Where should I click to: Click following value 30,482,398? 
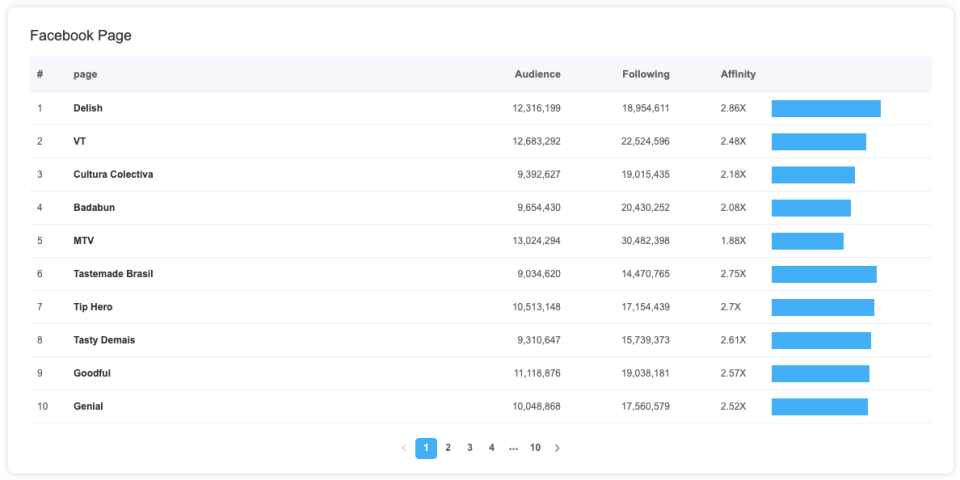tap(645, 241)
